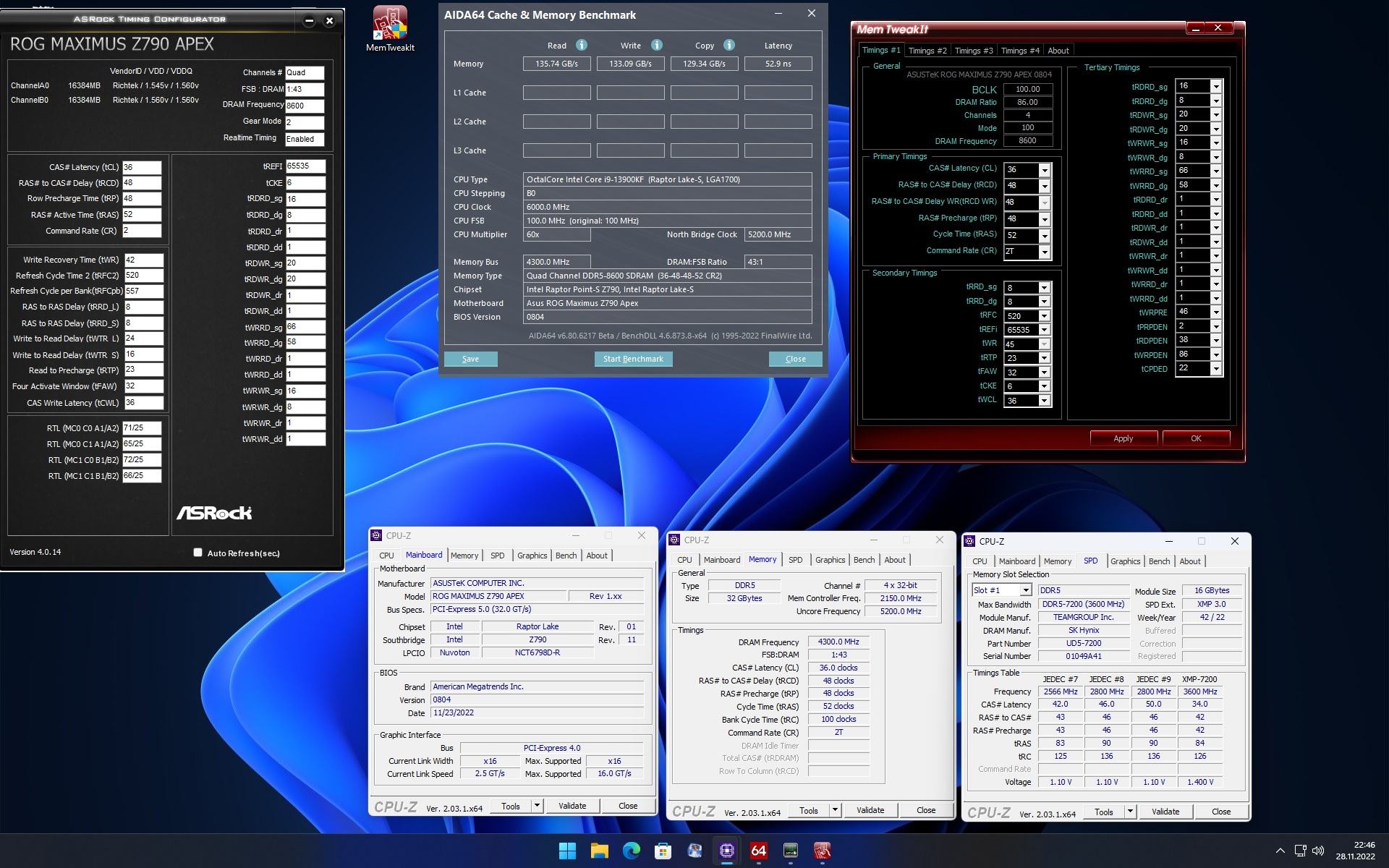The height and width of the screenshot is (868, 1389).
Task: Click the Copy info icon in AIDA64
Action: (x=729, y=45)
